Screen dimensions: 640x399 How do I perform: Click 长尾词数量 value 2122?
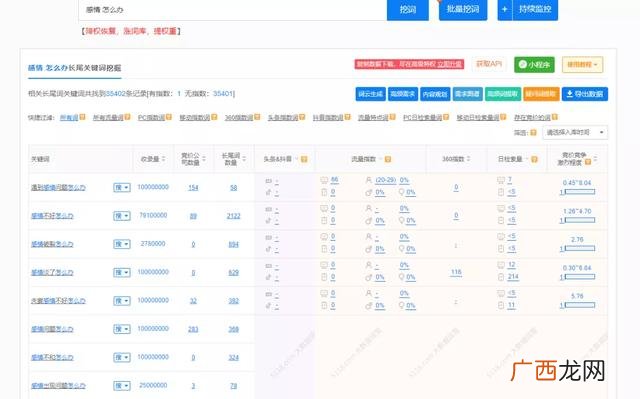(x=233, y=216)
